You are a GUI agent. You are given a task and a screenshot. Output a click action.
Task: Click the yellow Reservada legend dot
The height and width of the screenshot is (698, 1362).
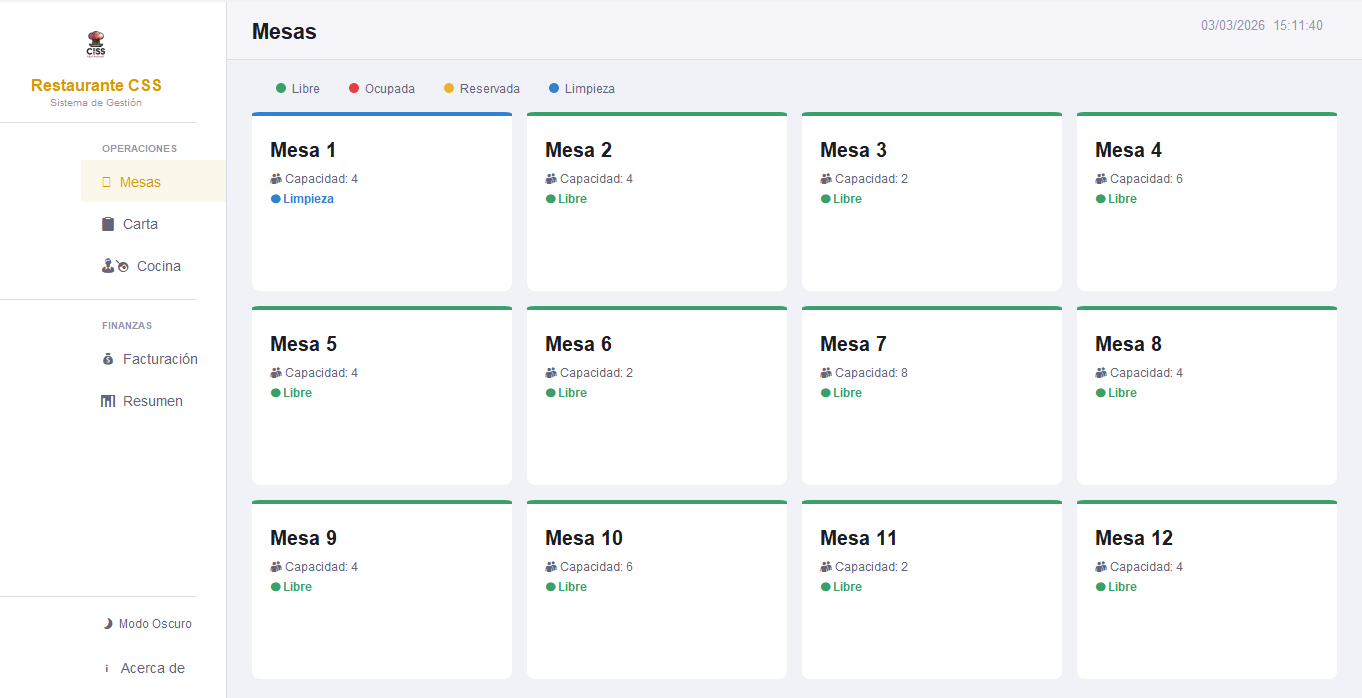(449, 89)
